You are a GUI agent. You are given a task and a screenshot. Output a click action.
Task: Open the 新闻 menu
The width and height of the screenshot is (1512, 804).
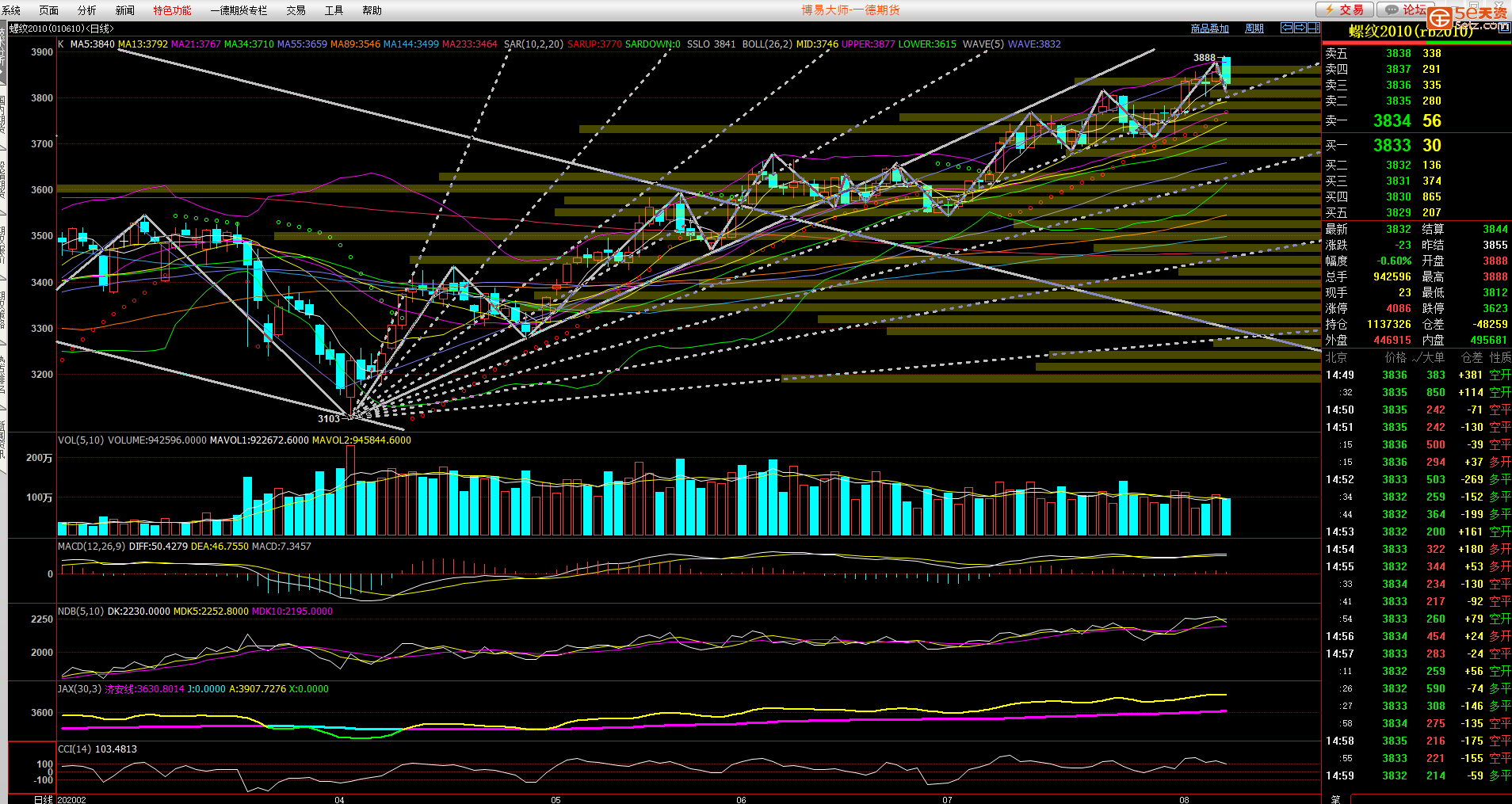[125, 10]
